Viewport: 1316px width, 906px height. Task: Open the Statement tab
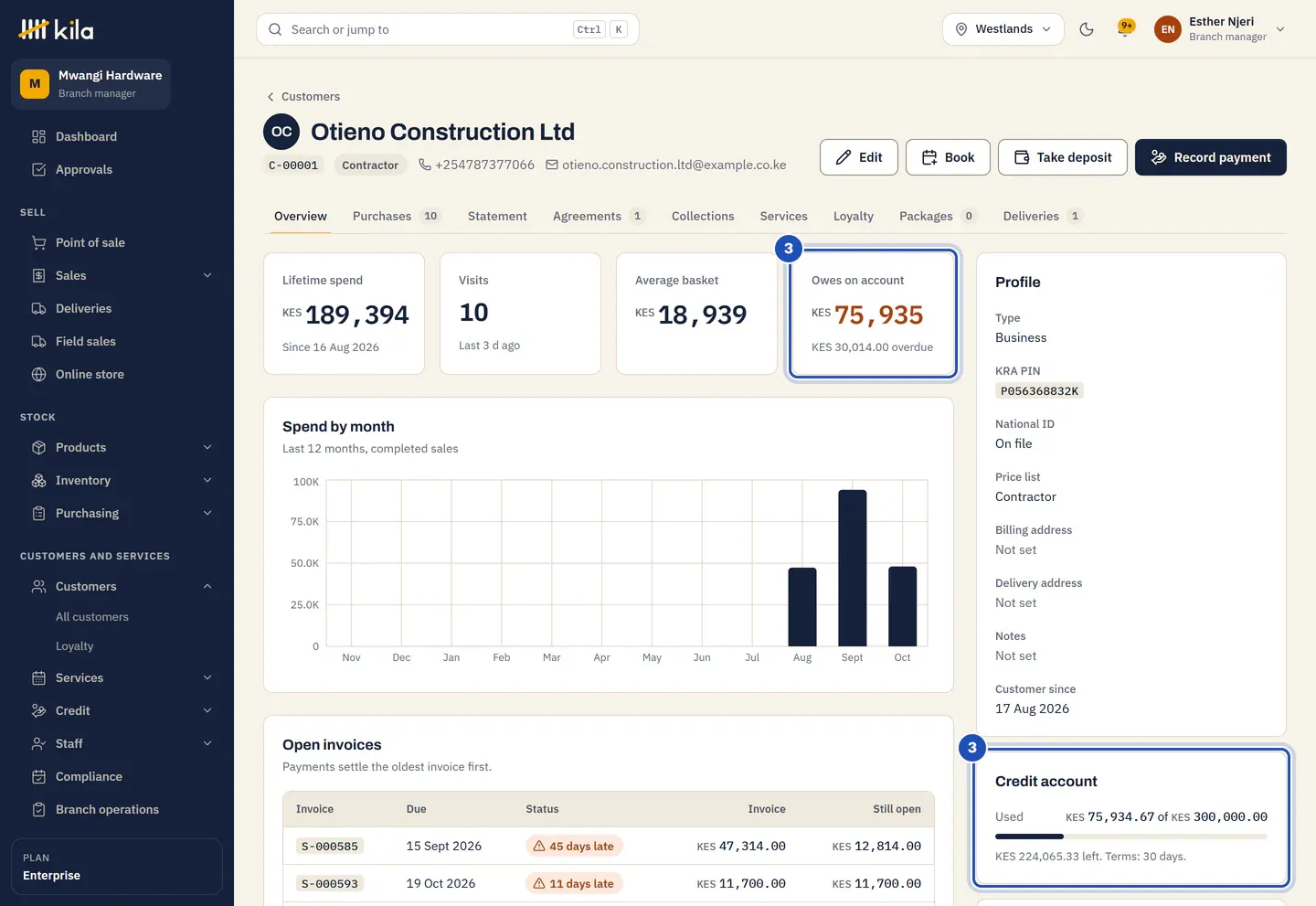tap(497, 216)
